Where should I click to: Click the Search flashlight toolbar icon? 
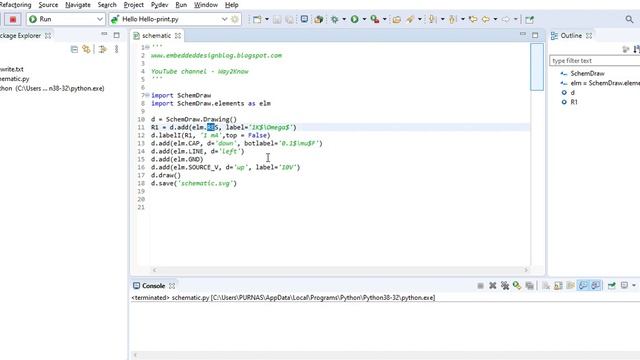410,19
